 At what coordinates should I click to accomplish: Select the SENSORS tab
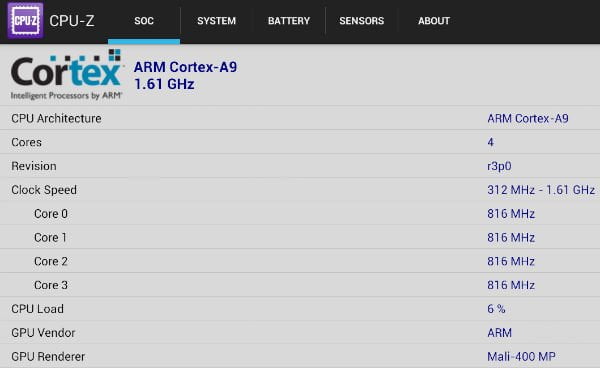(362, 21)
